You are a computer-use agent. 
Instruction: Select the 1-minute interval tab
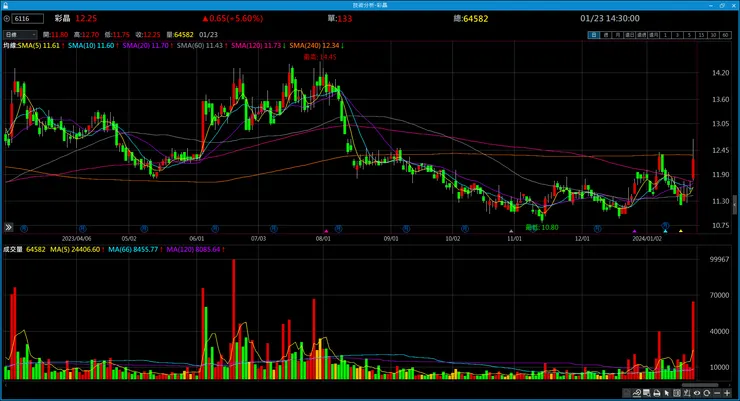pos(665,35)
